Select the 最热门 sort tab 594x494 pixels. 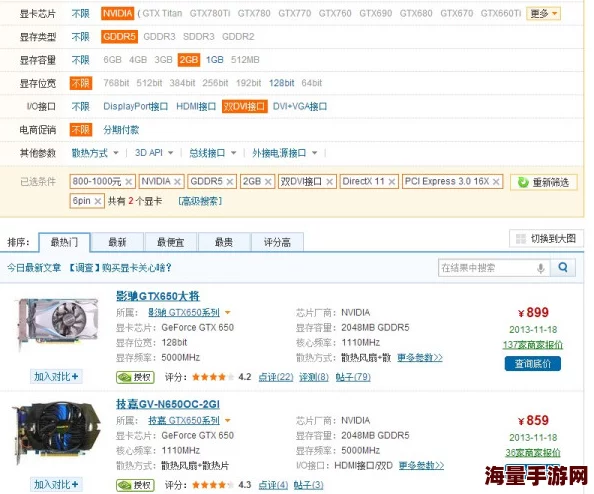[x=64, y=242]
